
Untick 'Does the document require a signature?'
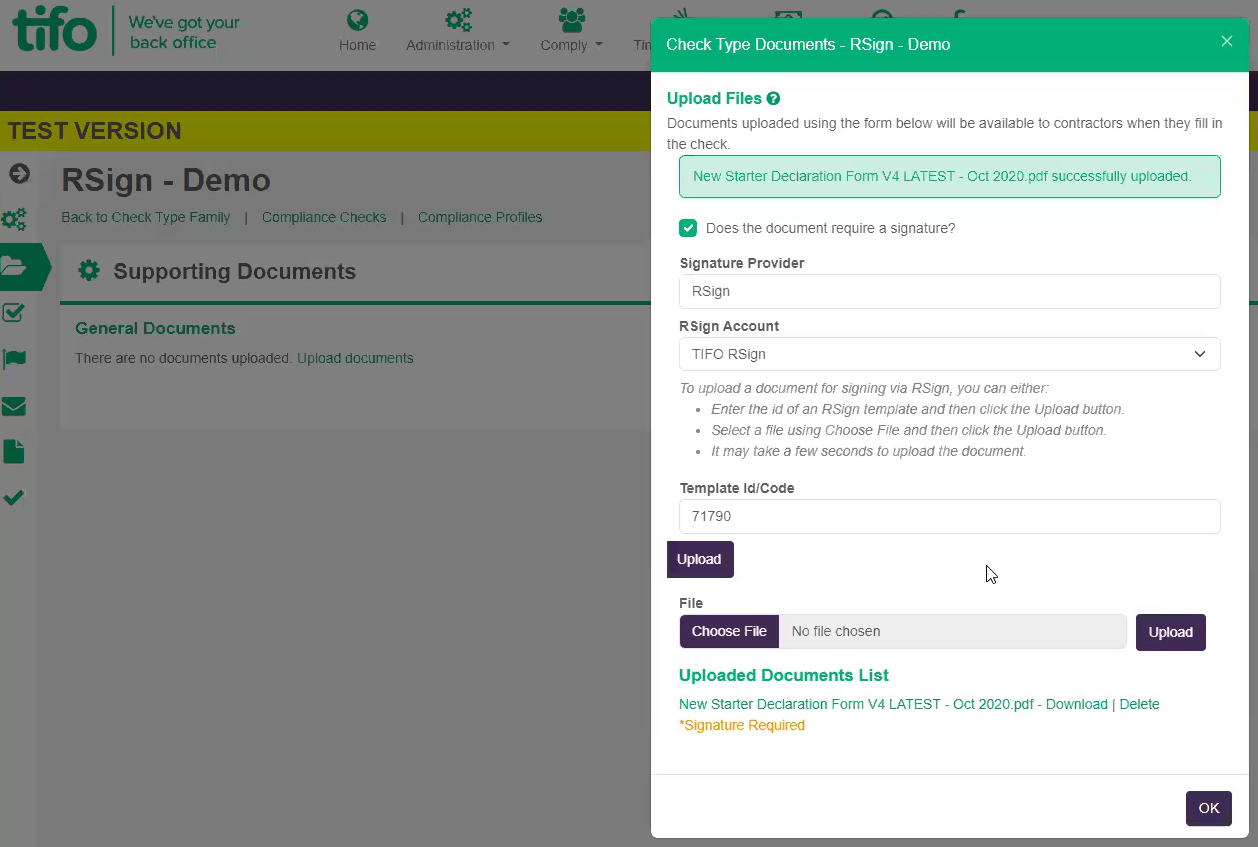[x=688, y=228]
